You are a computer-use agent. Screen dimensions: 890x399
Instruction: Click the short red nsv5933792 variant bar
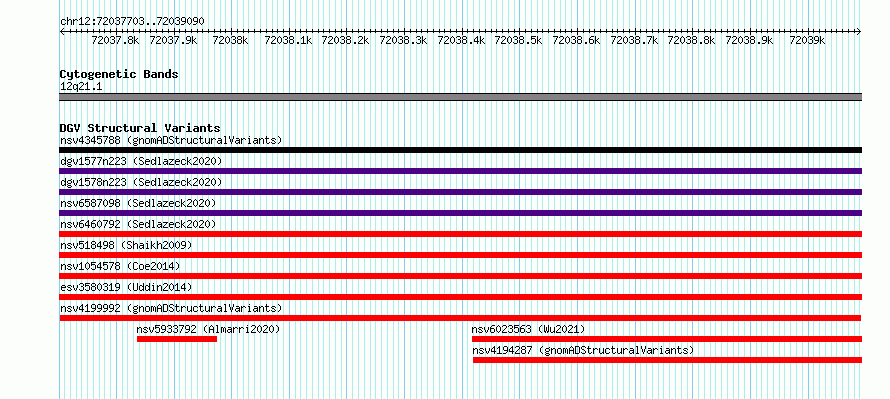177,339
